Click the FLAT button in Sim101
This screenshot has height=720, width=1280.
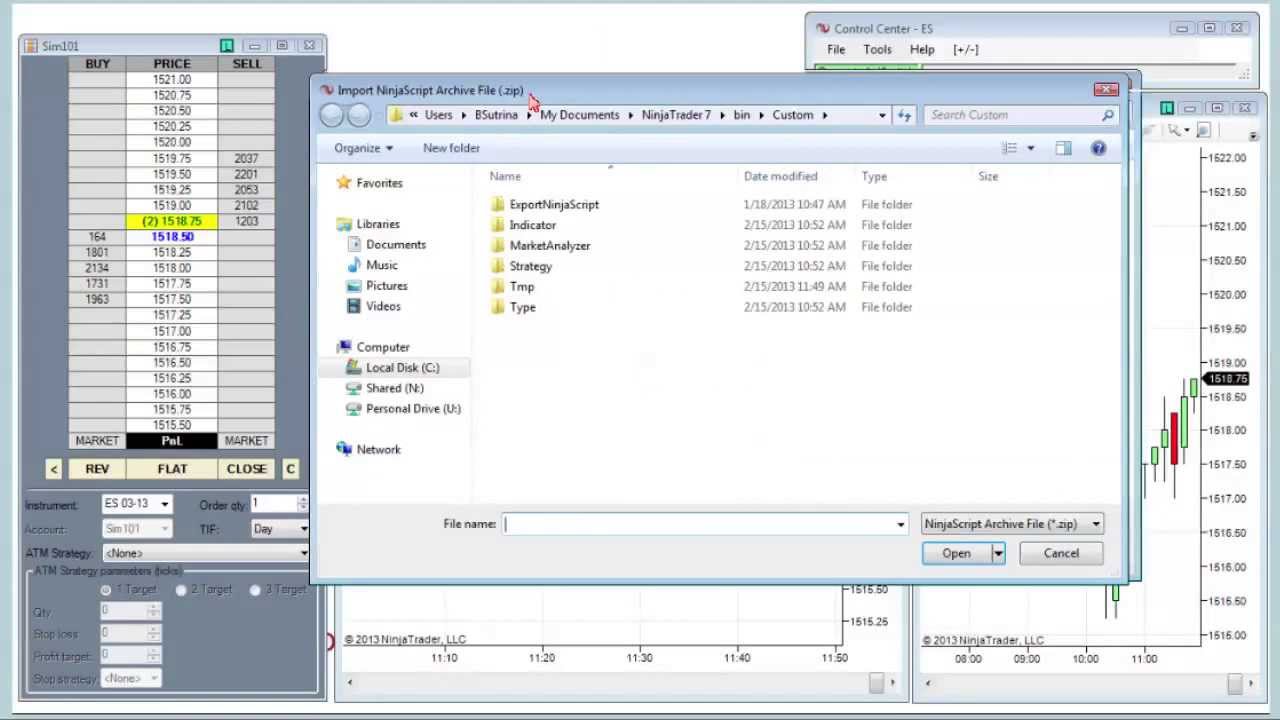172,468
